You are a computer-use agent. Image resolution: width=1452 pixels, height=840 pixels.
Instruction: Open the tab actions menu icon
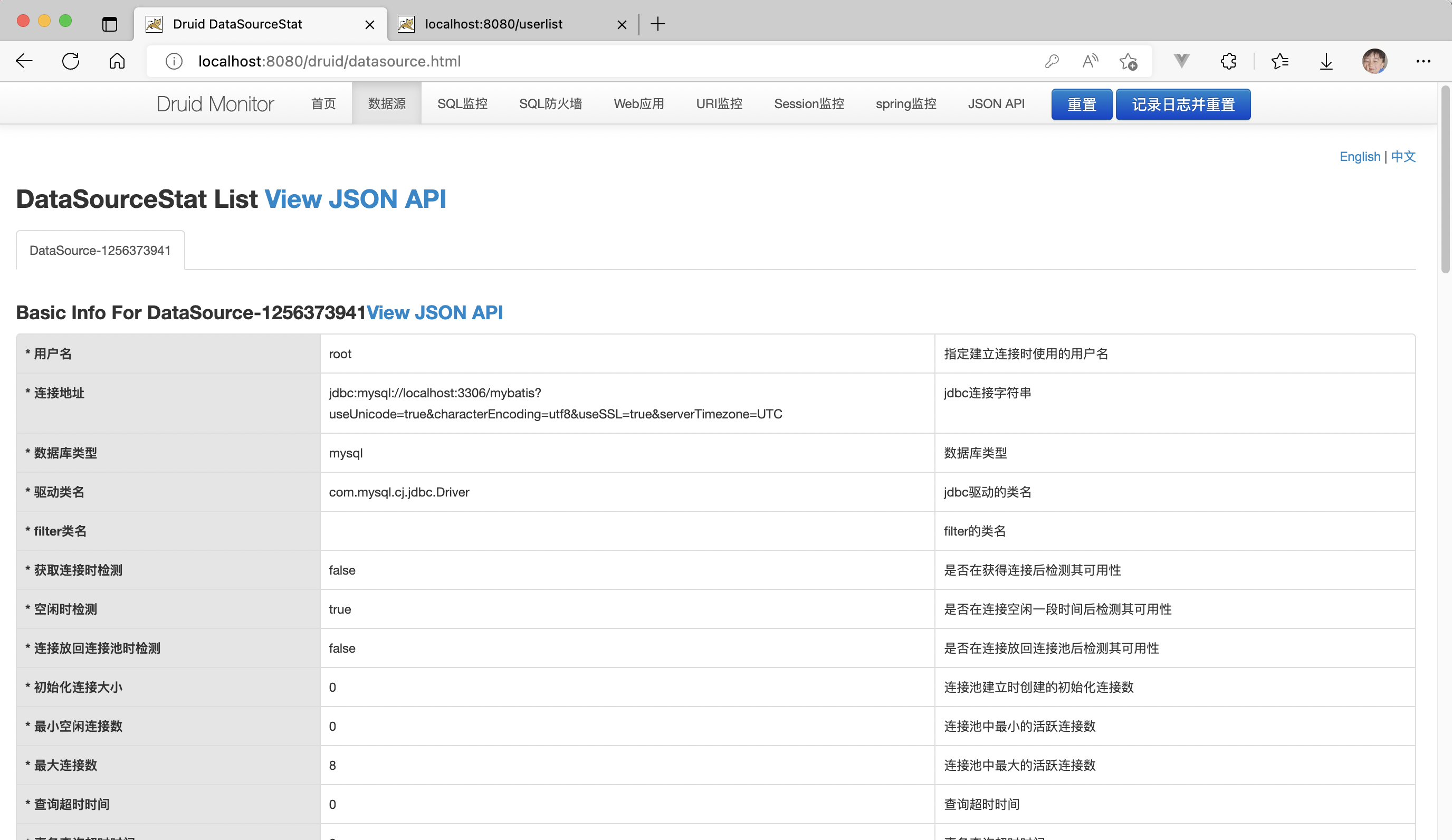pyautogui.click(x=109, y=24)
